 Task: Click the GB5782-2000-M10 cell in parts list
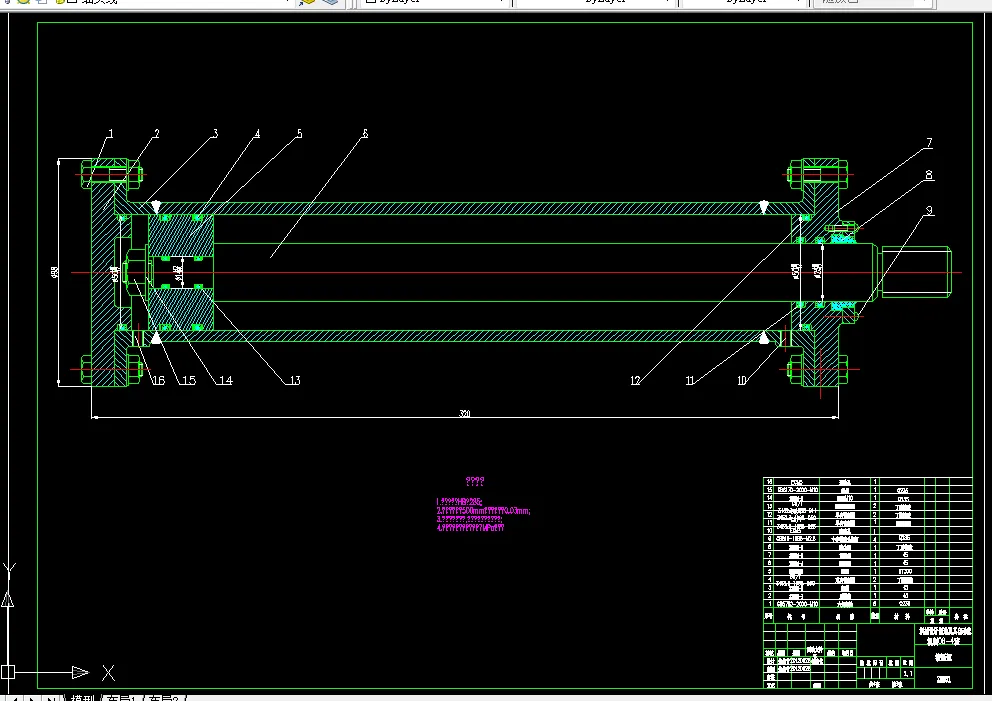click(797, 604)
